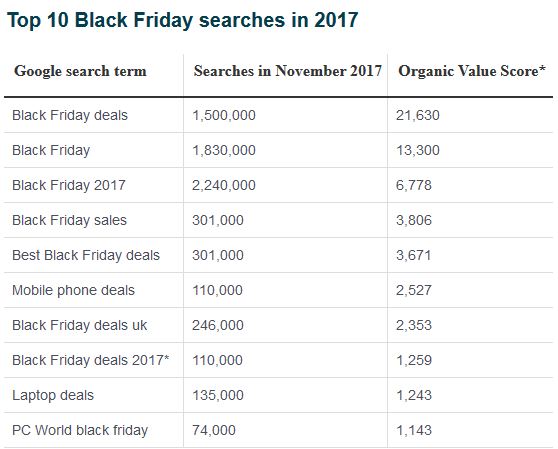Screen dimensions: 558x449
Task: Select the 246,000 searches value
Action: (x=218, y=325)
